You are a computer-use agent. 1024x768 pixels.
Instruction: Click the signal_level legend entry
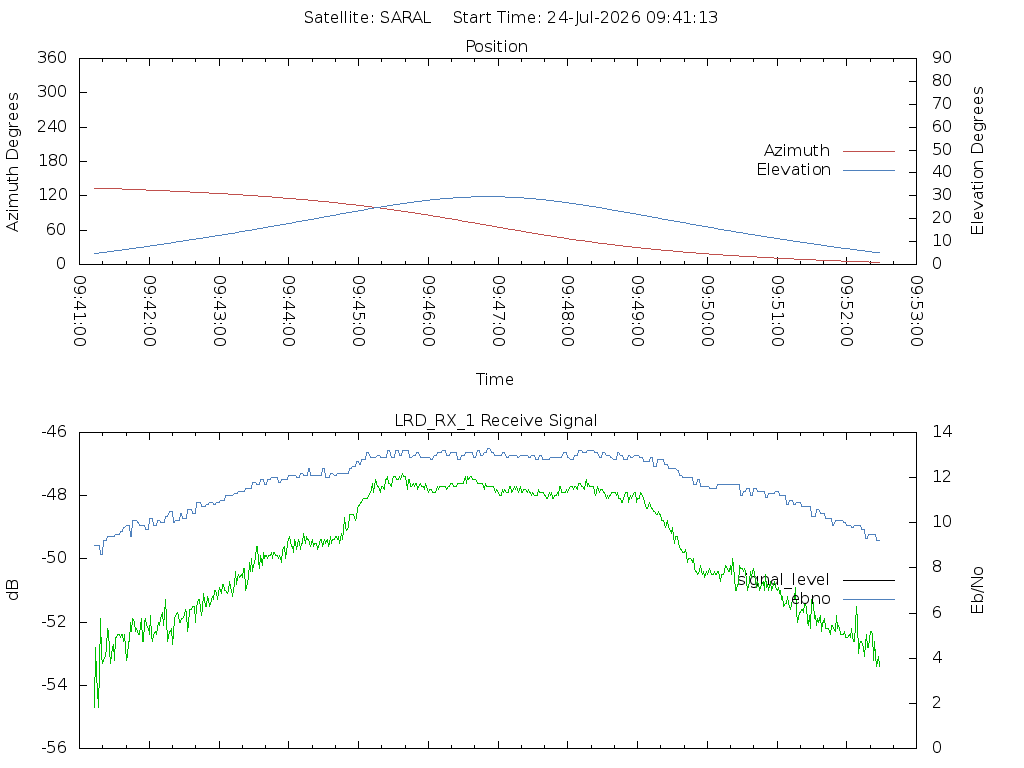coord(783,580)
